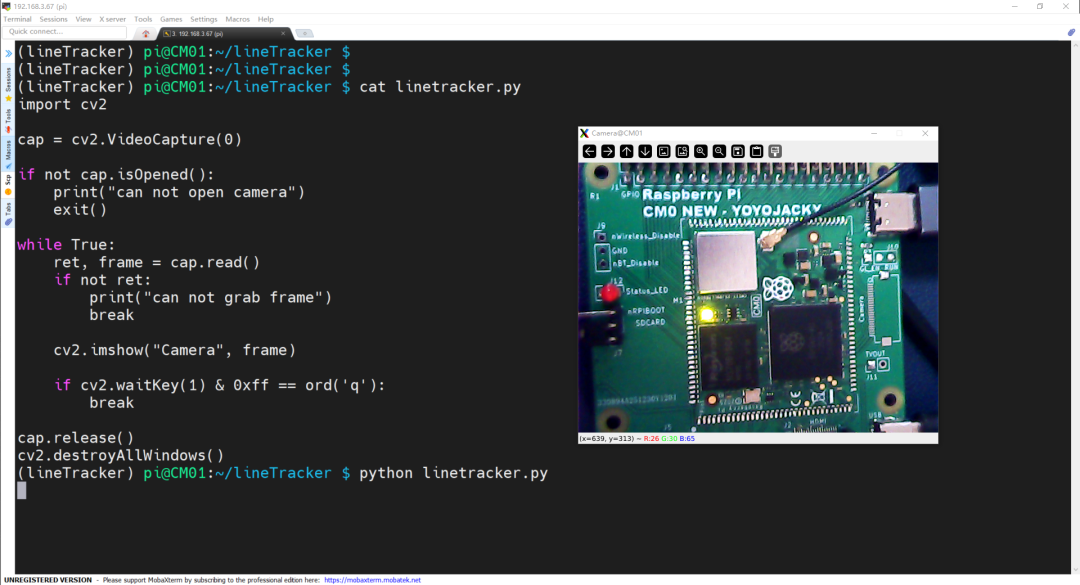Screen dimensions: 1080x585
Task: Pan left in the Camera window
Action: click(x=589, y=152)
